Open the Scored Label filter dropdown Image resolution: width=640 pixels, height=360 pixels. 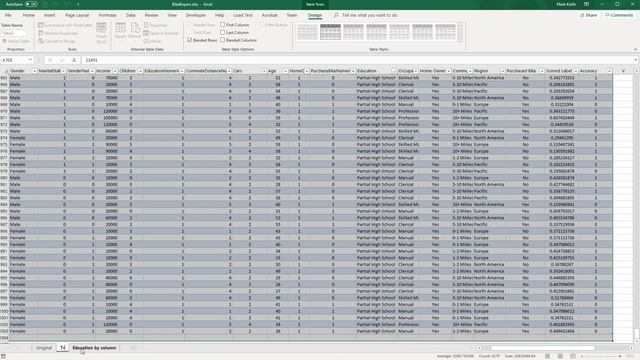click(576, 71)
